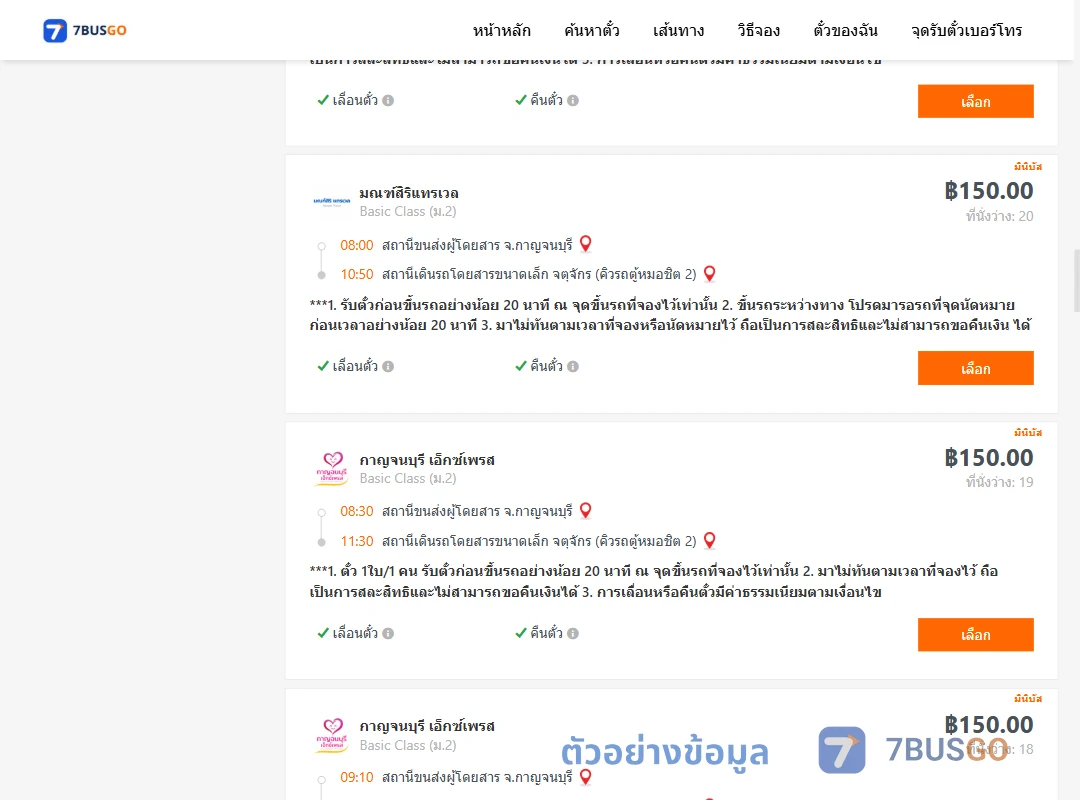1080x800 pixels.
Task: Click กาญจนบุรี เอ็กซ์เพรส logo on 08:30 trip
Action: point(332,469)
